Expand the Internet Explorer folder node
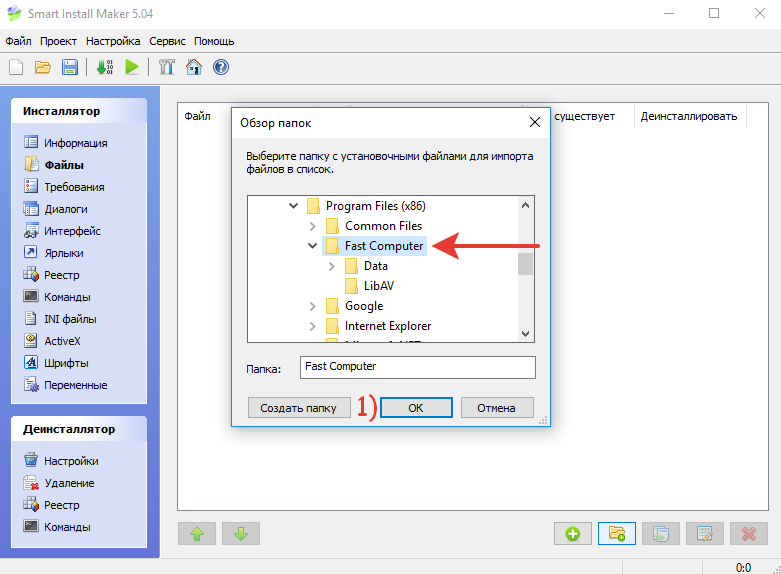 pyautogui.click(x=312, y=326)
